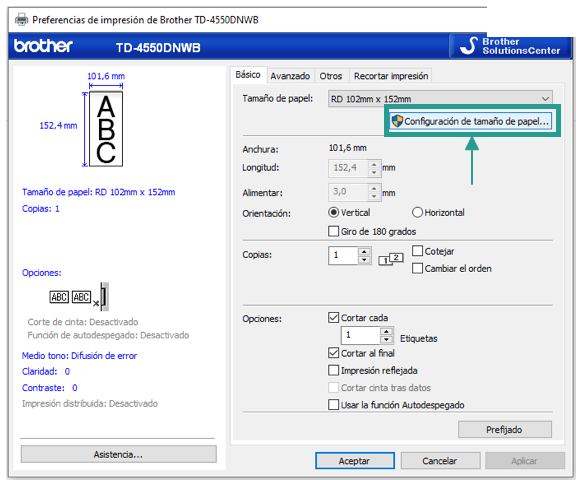Click the Alimentar 3,0 field
The image size is (584, 480).
pos(348,192)
